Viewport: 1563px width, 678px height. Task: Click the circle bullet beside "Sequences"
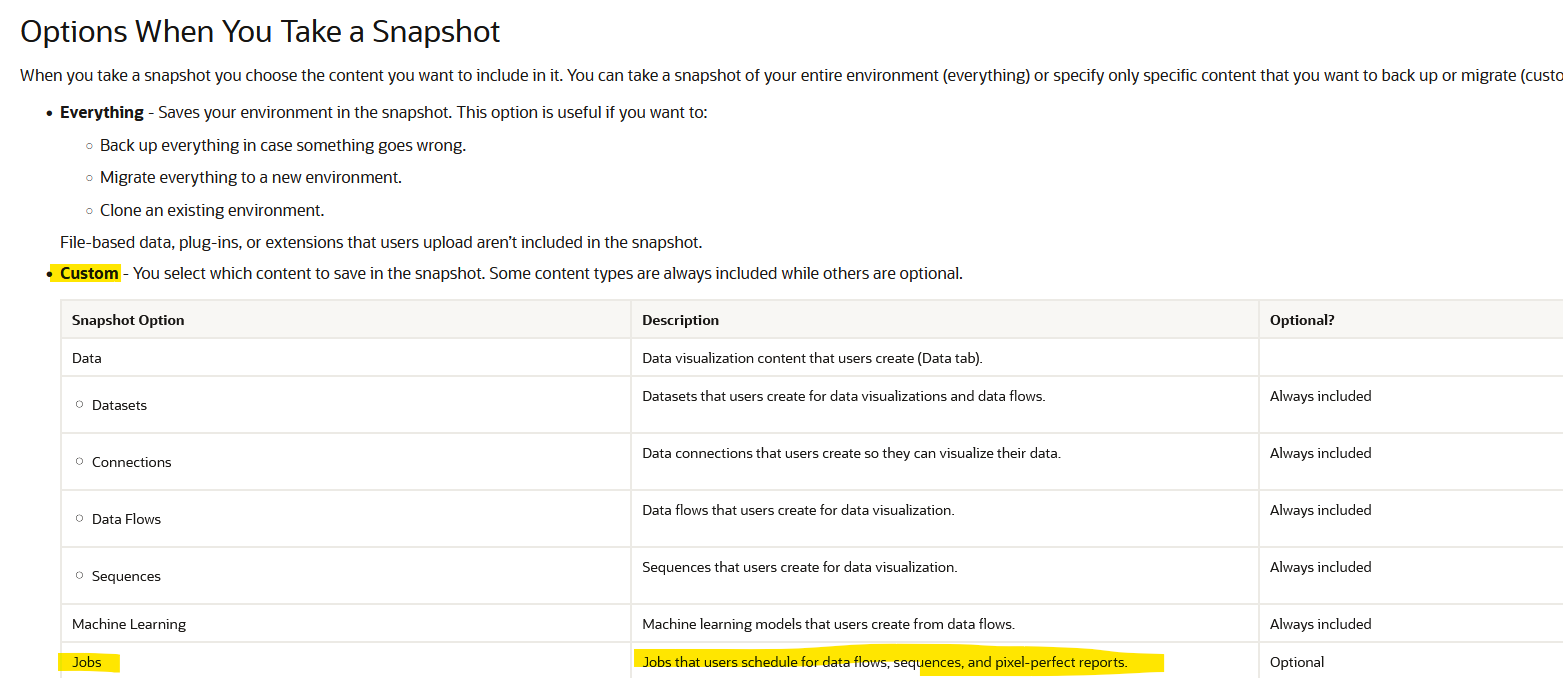coord(80,576)
